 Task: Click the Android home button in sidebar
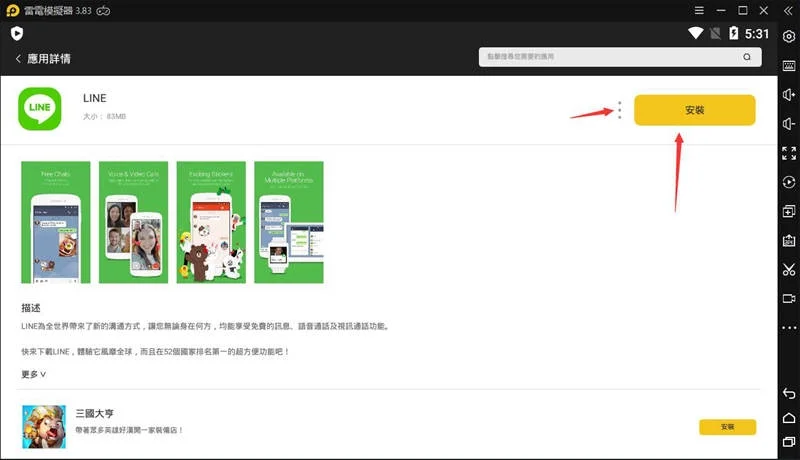789,418
